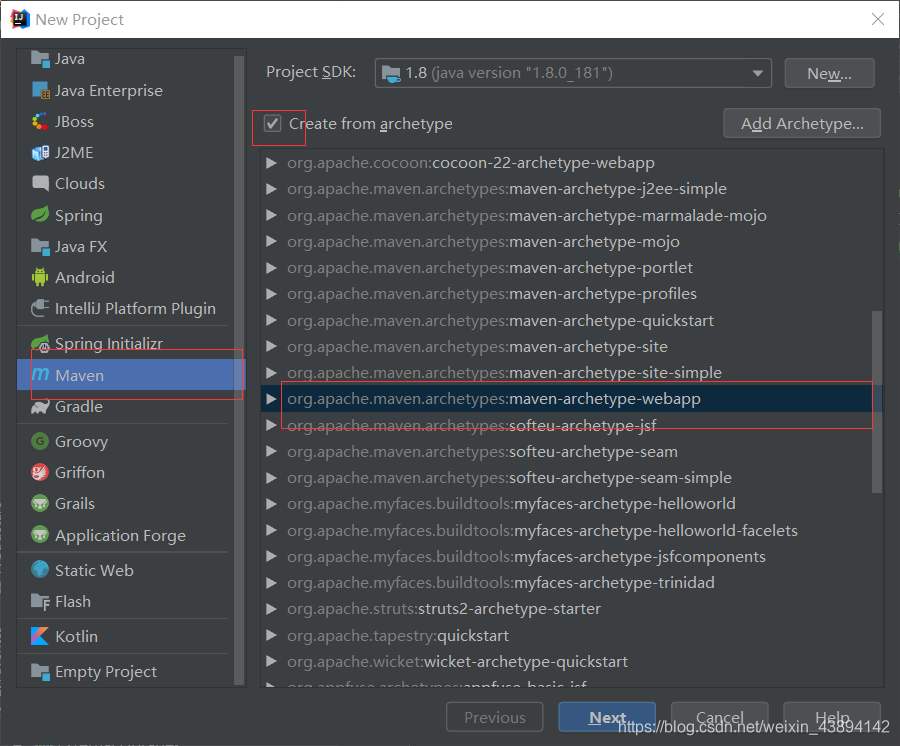Image resolution: width=900 pixels, height=746 pixels.
Task: Click the Previous button
Action: pos(495,717)
